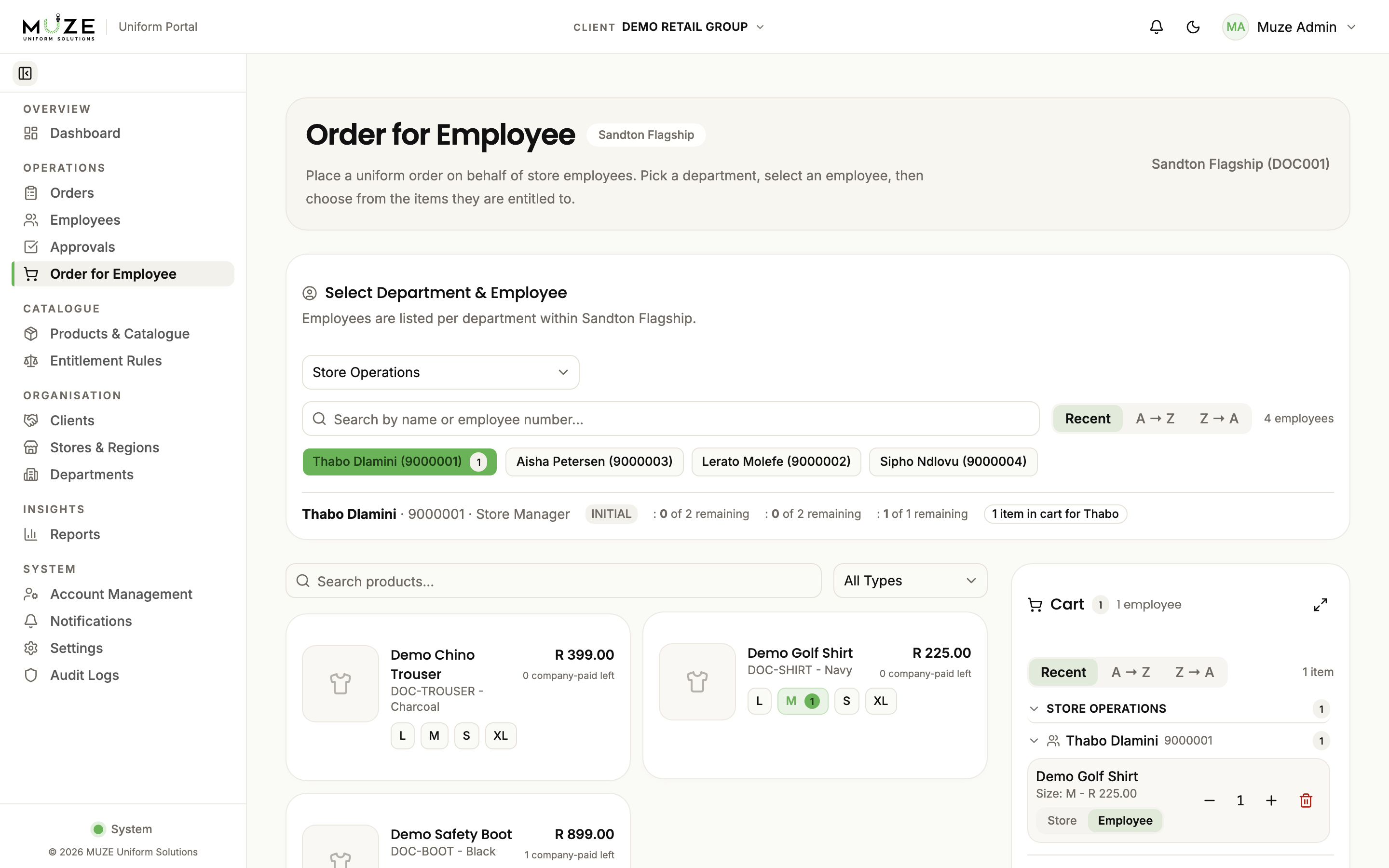
Task: Select Order for Employee sidebar item
Action: pos(123,274)
